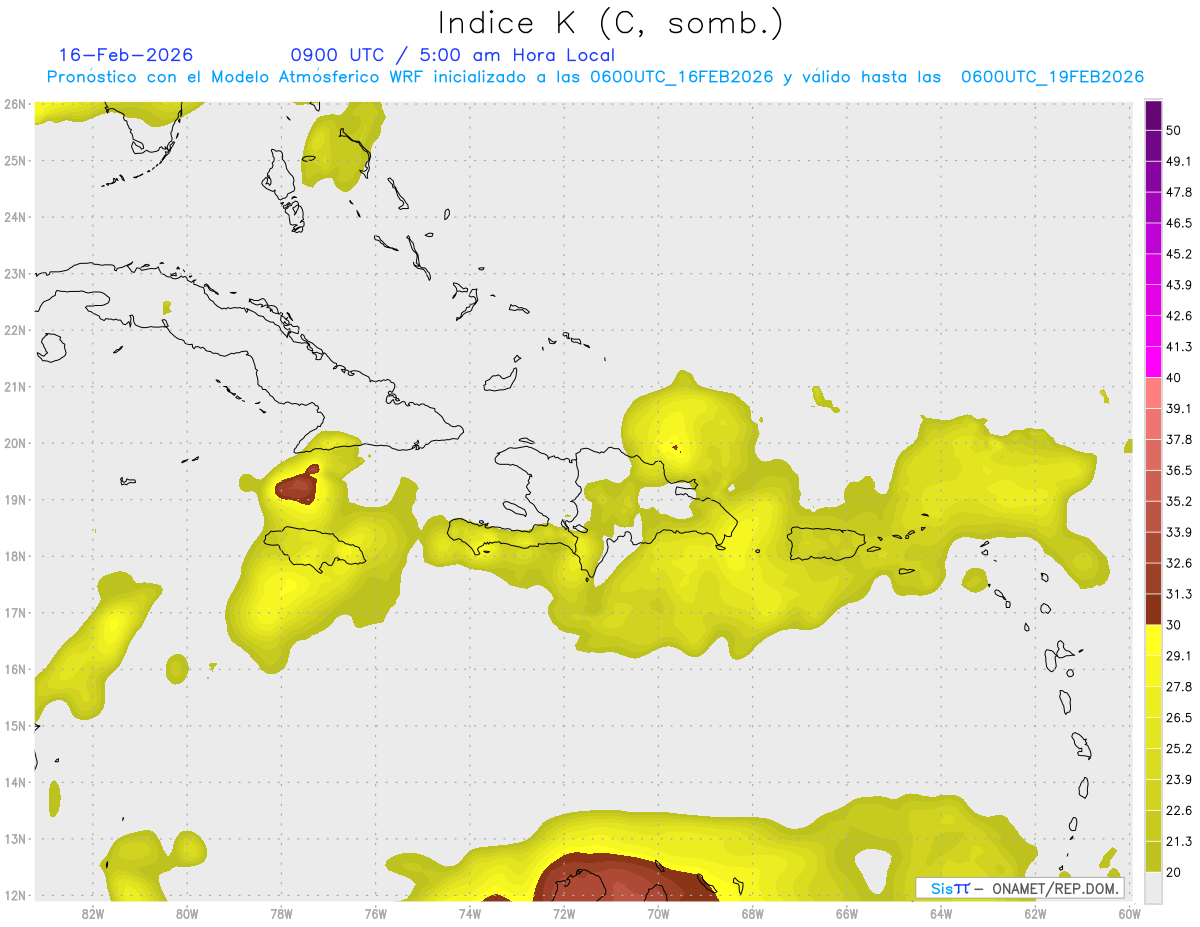Click the '37.8' color scale value

pyautogui.click(x=1179, y=439)
